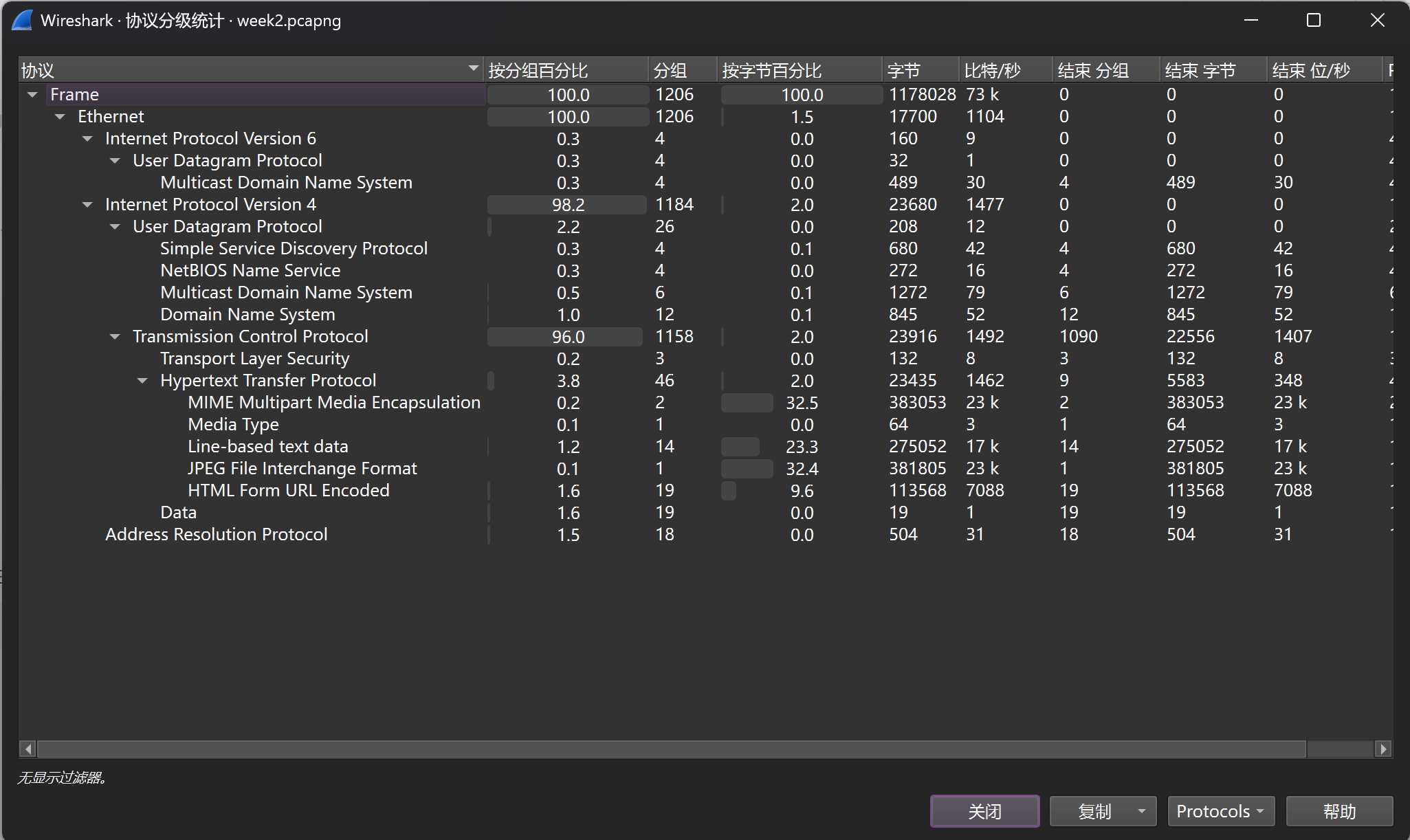Open the Protocols dropdown button
Image resolution: width=1410 pixels, height=840 pixels.
click(1221, 811)
